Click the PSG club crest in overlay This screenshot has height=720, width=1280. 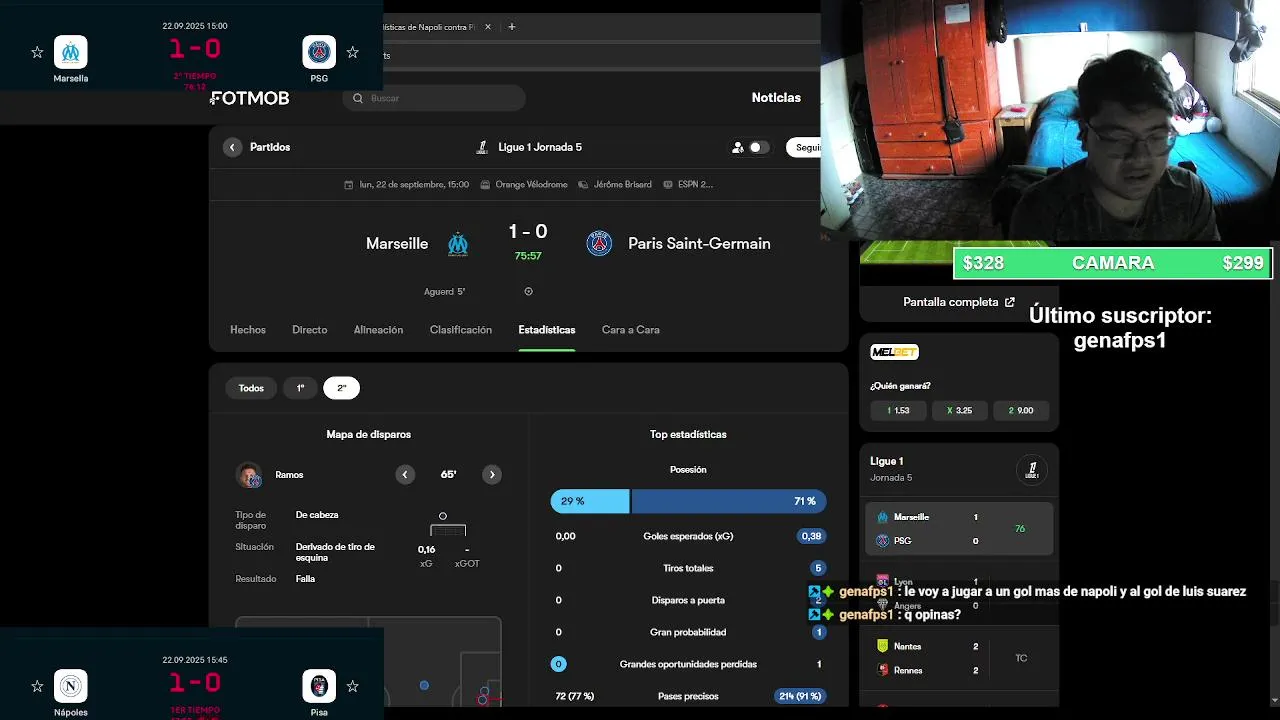coord(319,52)
